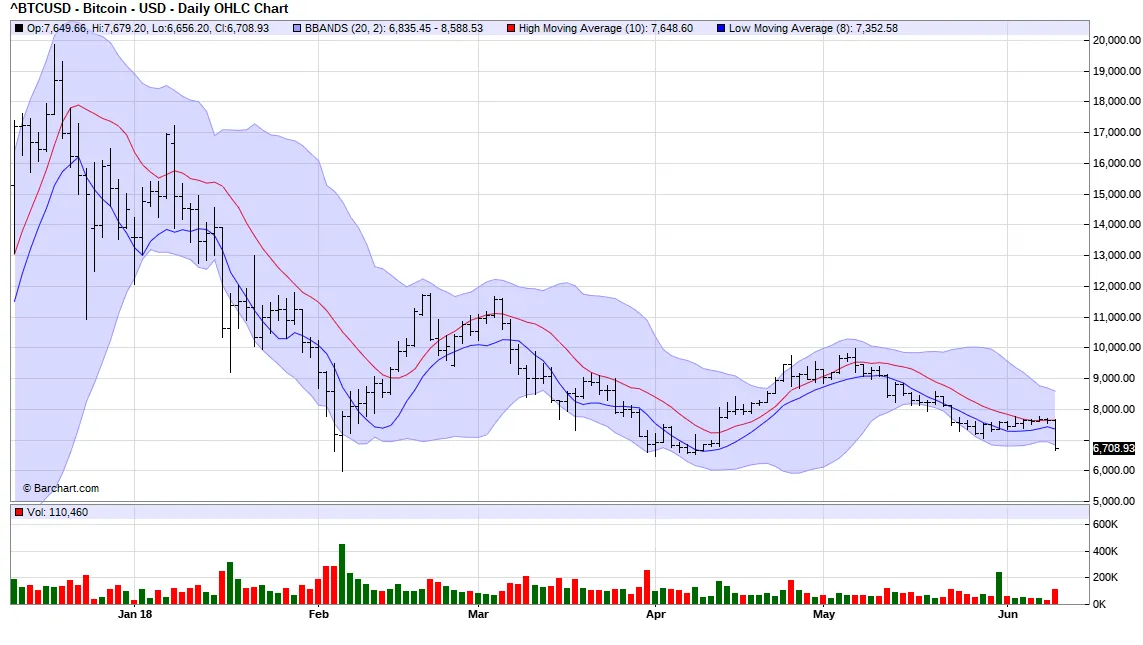This screenshot has height=645, width=1143.
Task: Click the tall green volume bar before June
Action: pyautogui.click(x=999, y=588)
